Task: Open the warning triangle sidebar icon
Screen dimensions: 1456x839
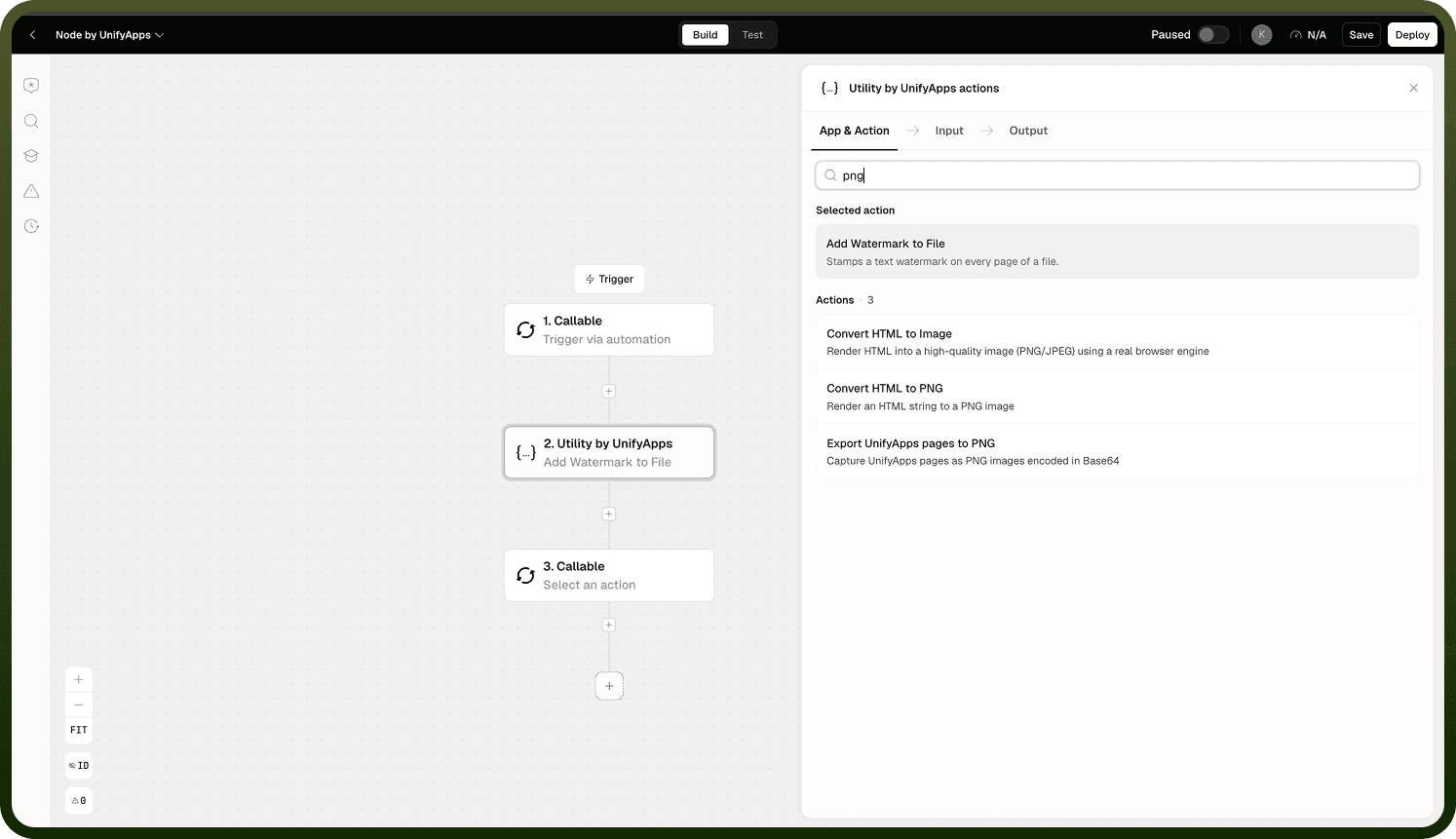Action: pyautogui.click(x=31, y=191)
